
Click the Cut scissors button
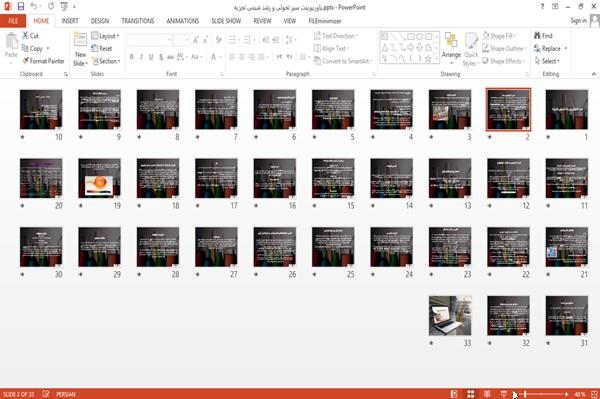click(30, 36)
